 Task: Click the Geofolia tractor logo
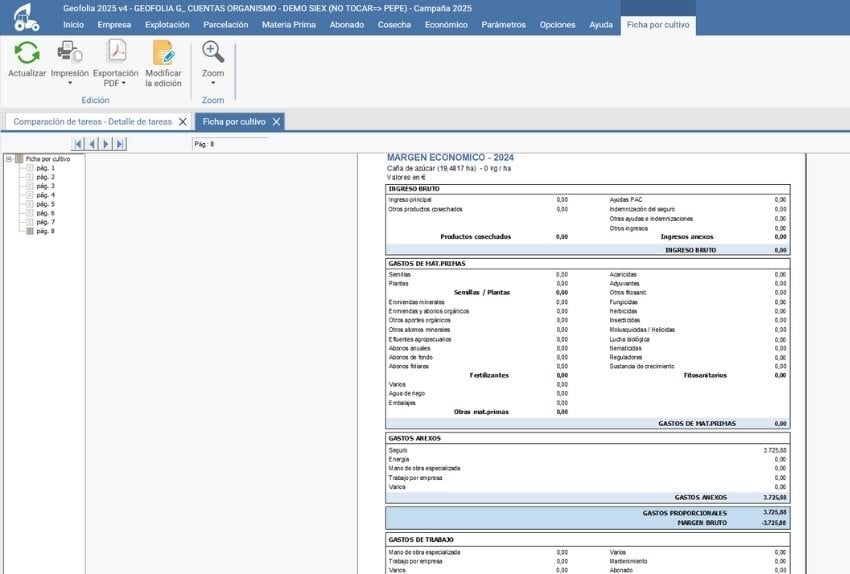(26, 17)
